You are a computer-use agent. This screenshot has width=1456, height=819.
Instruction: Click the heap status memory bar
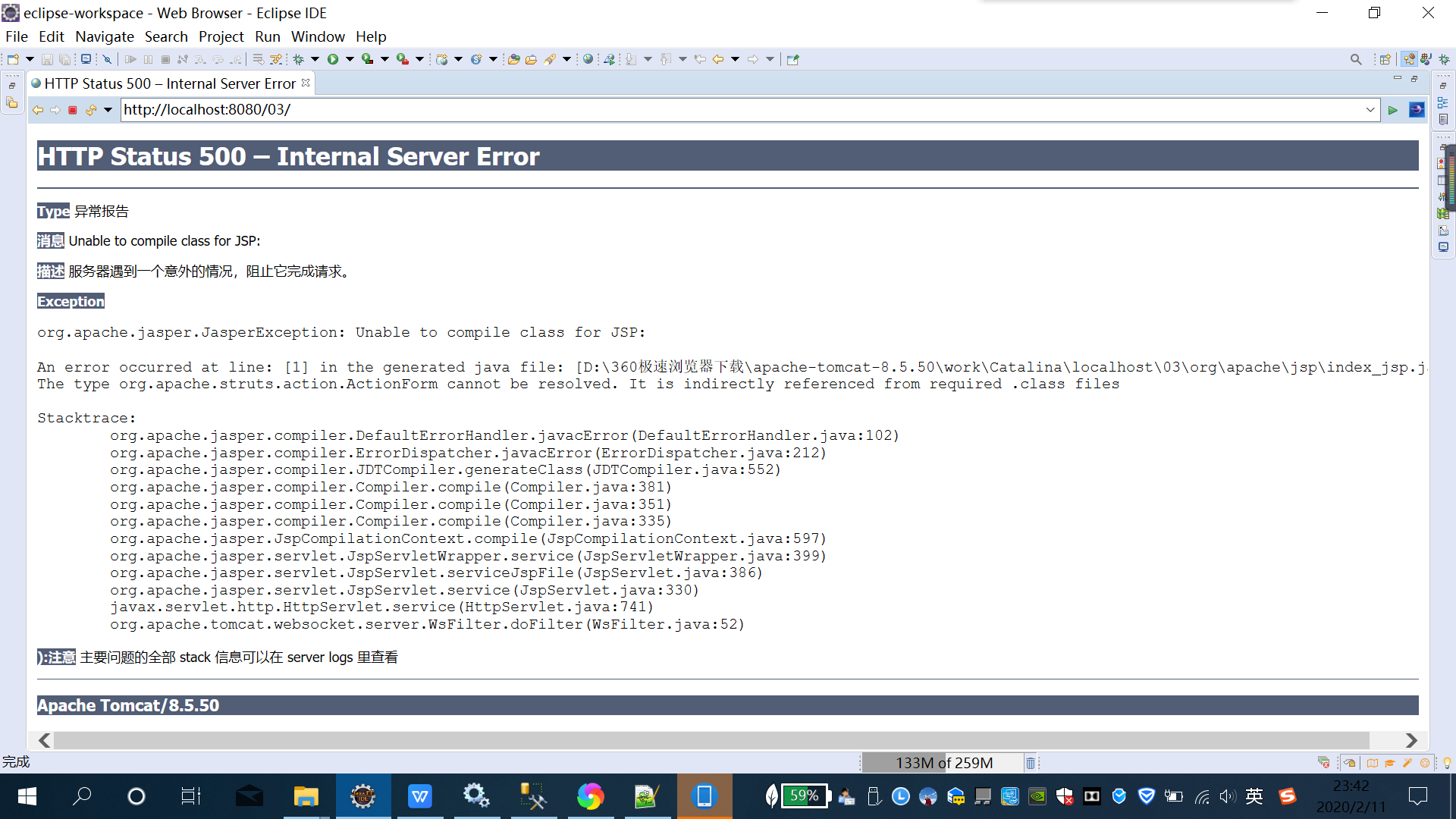click(943, 763)
